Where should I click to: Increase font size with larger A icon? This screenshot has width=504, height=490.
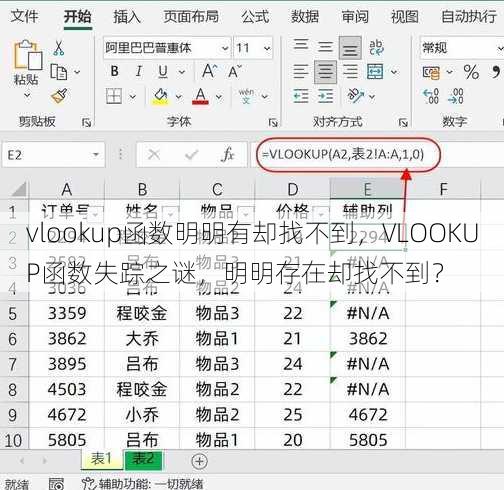(x=210, y=71)
